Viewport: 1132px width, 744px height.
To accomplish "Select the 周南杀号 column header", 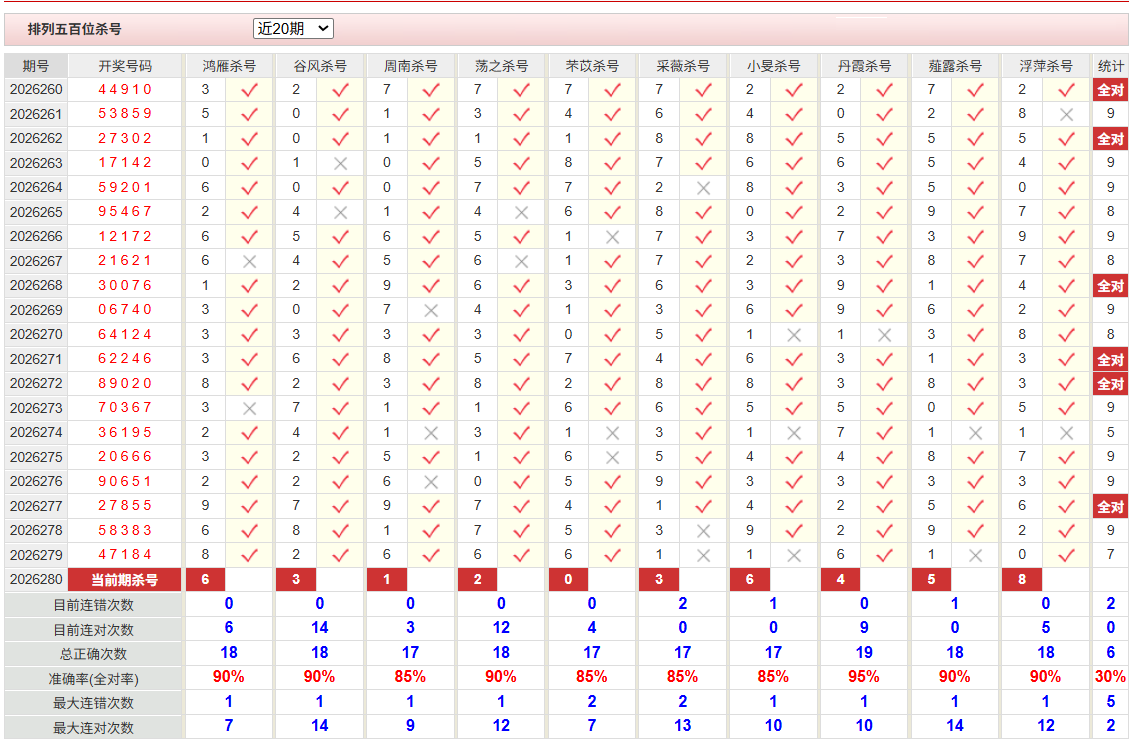I will click(x=410, y=66).
